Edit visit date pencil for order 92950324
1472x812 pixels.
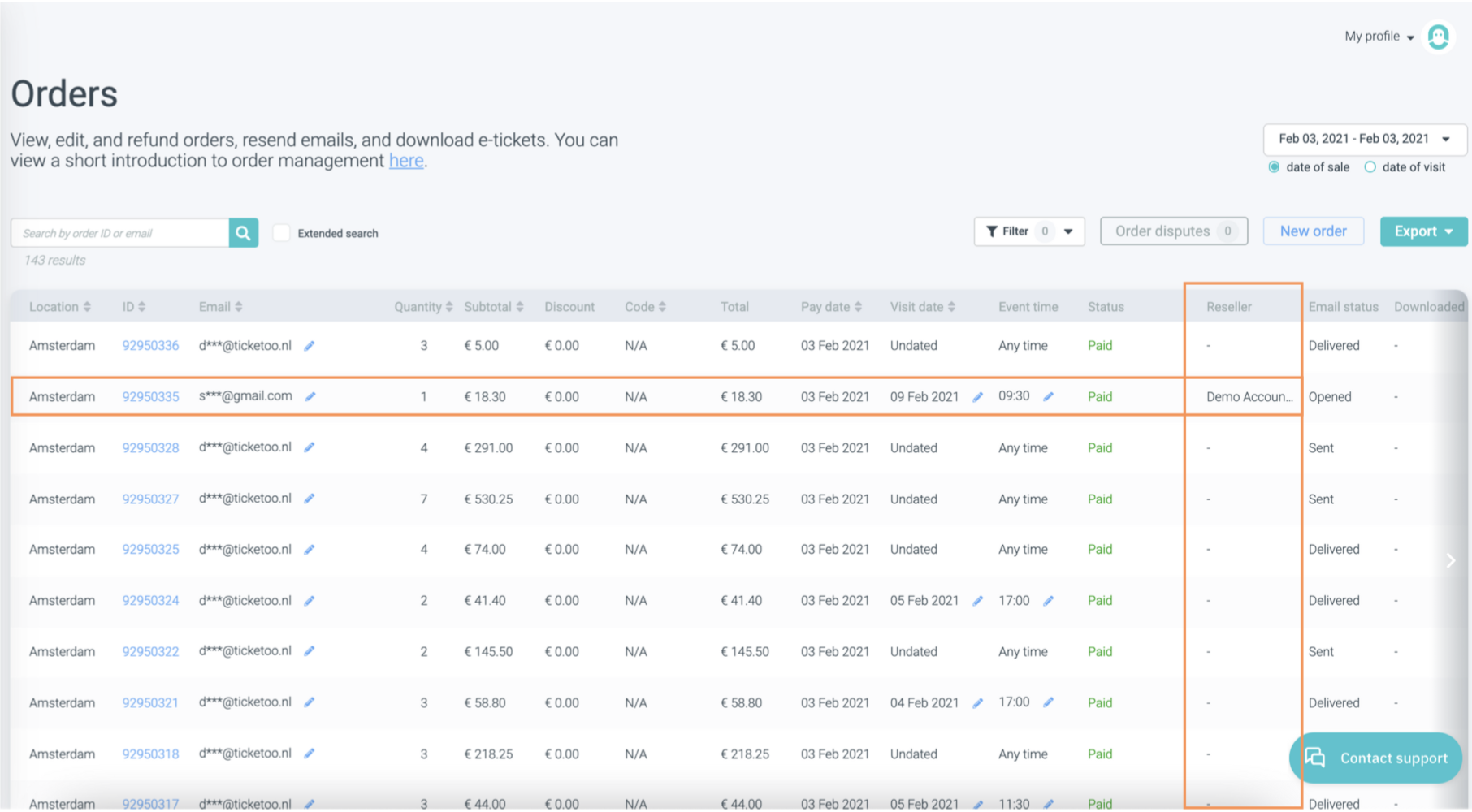pos(978,601)
